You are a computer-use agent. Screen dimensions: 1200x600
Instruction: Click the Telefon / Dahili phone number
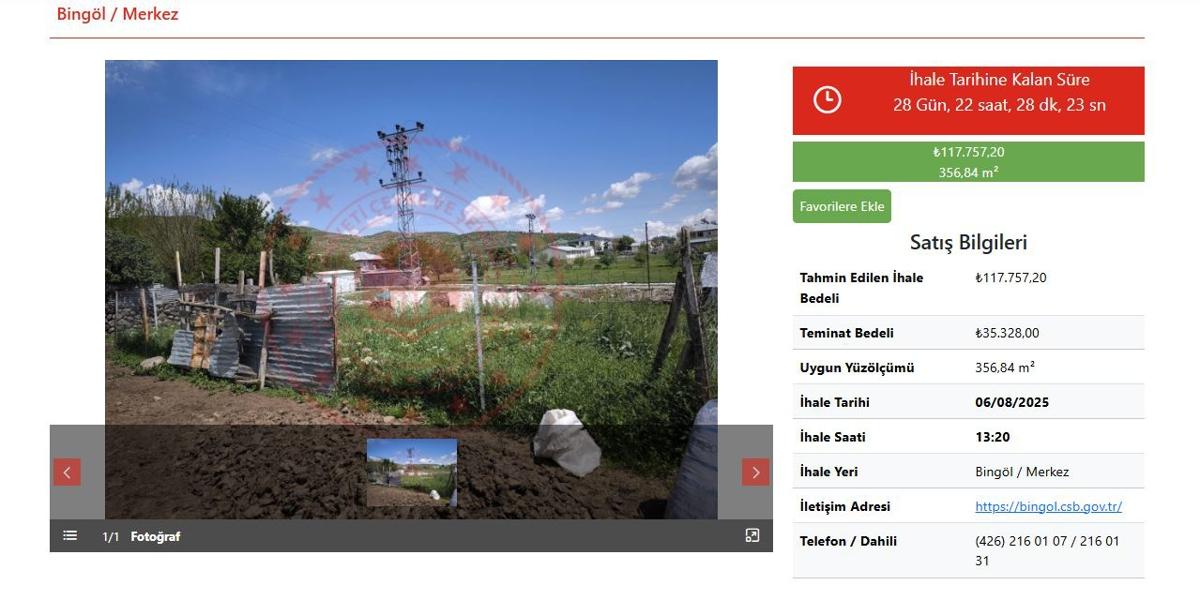1048,551
